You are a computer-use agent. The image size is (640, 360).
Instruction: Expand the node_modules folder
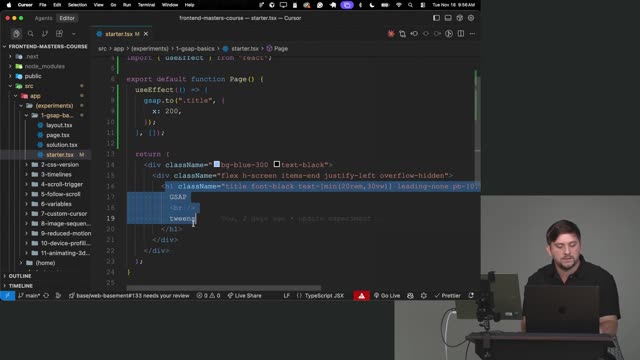[45, 66]
